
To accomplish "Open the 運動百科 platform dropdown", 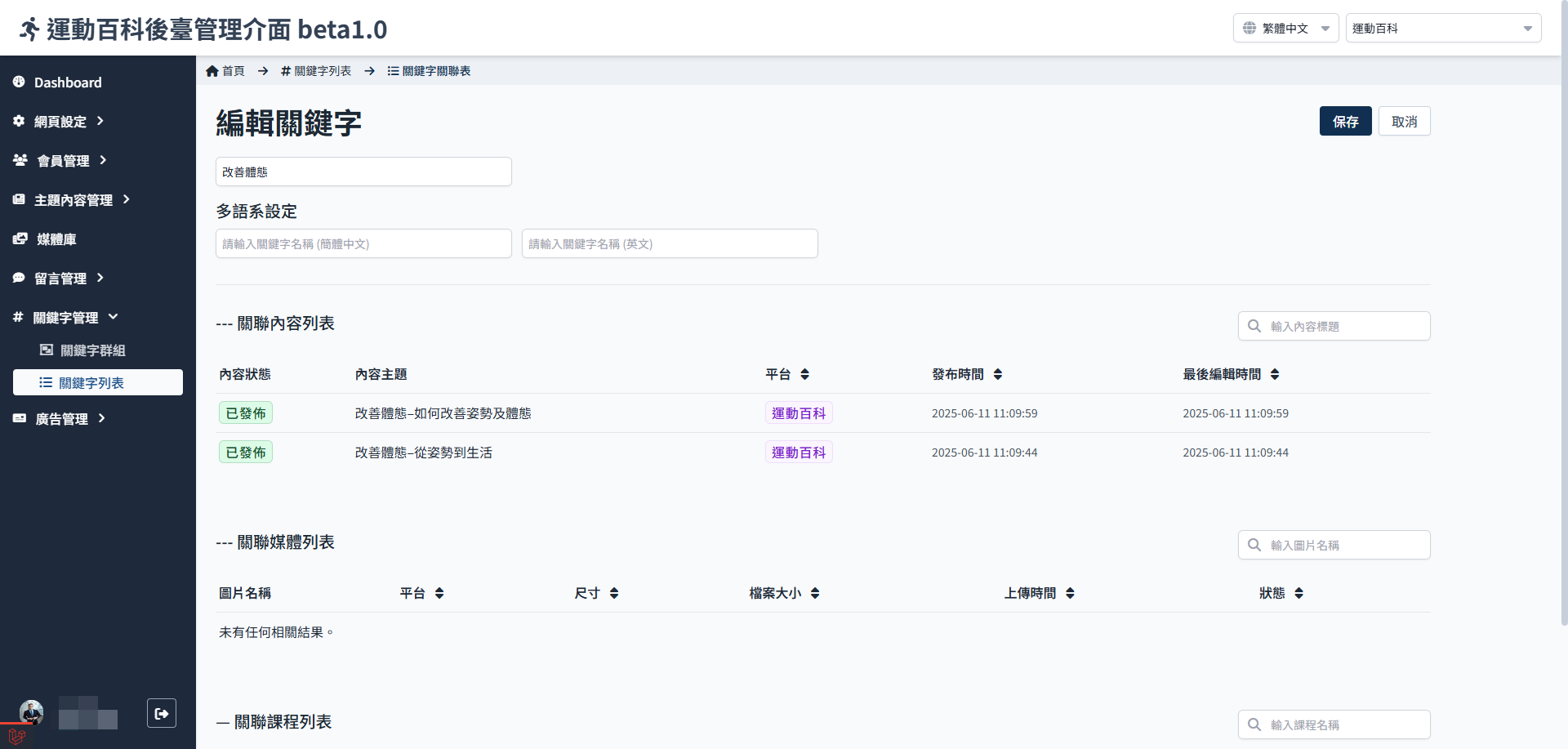I will (x=1443, y=28).
